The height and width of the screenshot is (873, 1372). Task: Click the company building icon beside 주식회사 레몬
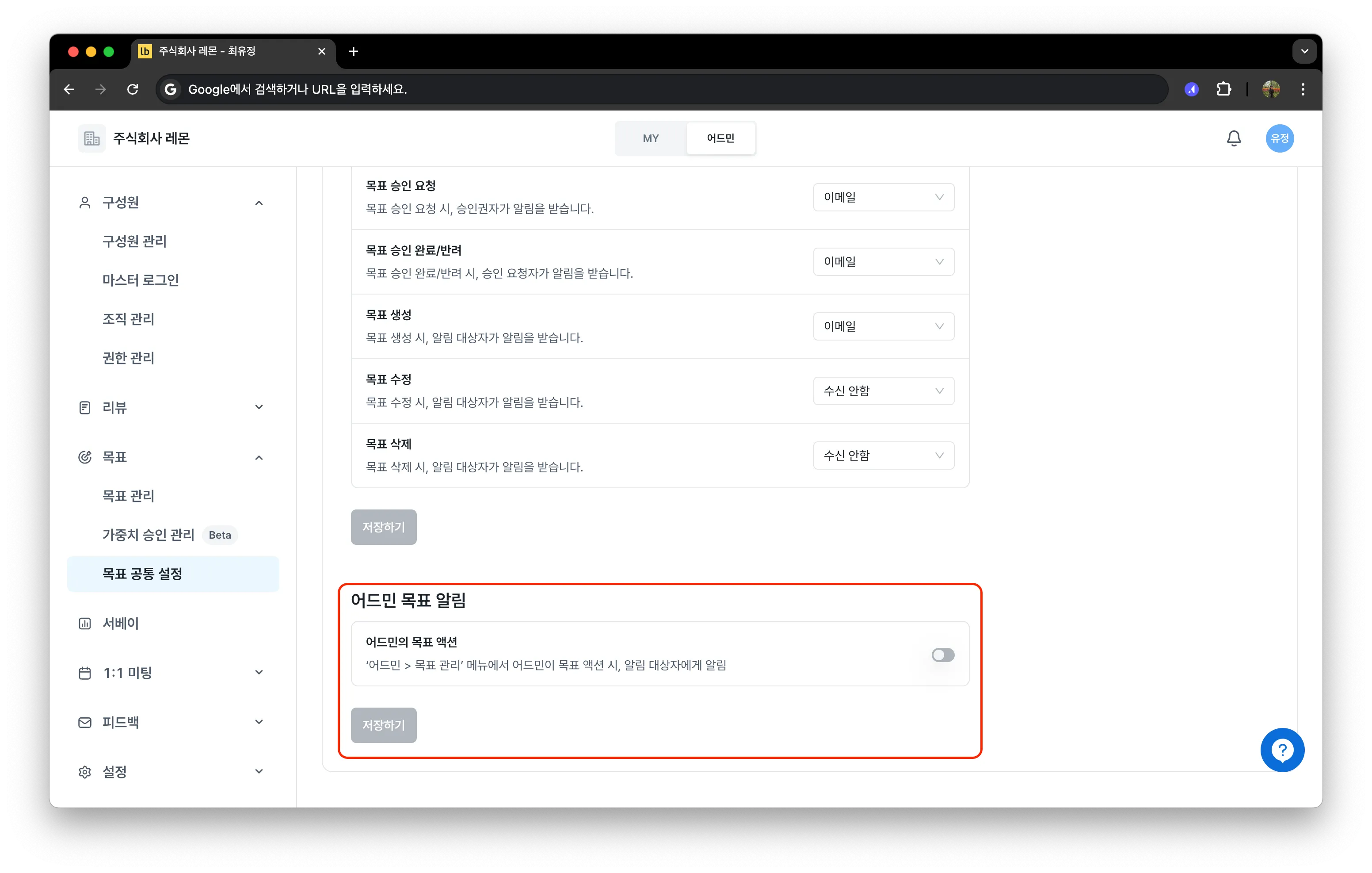(92, 138)
